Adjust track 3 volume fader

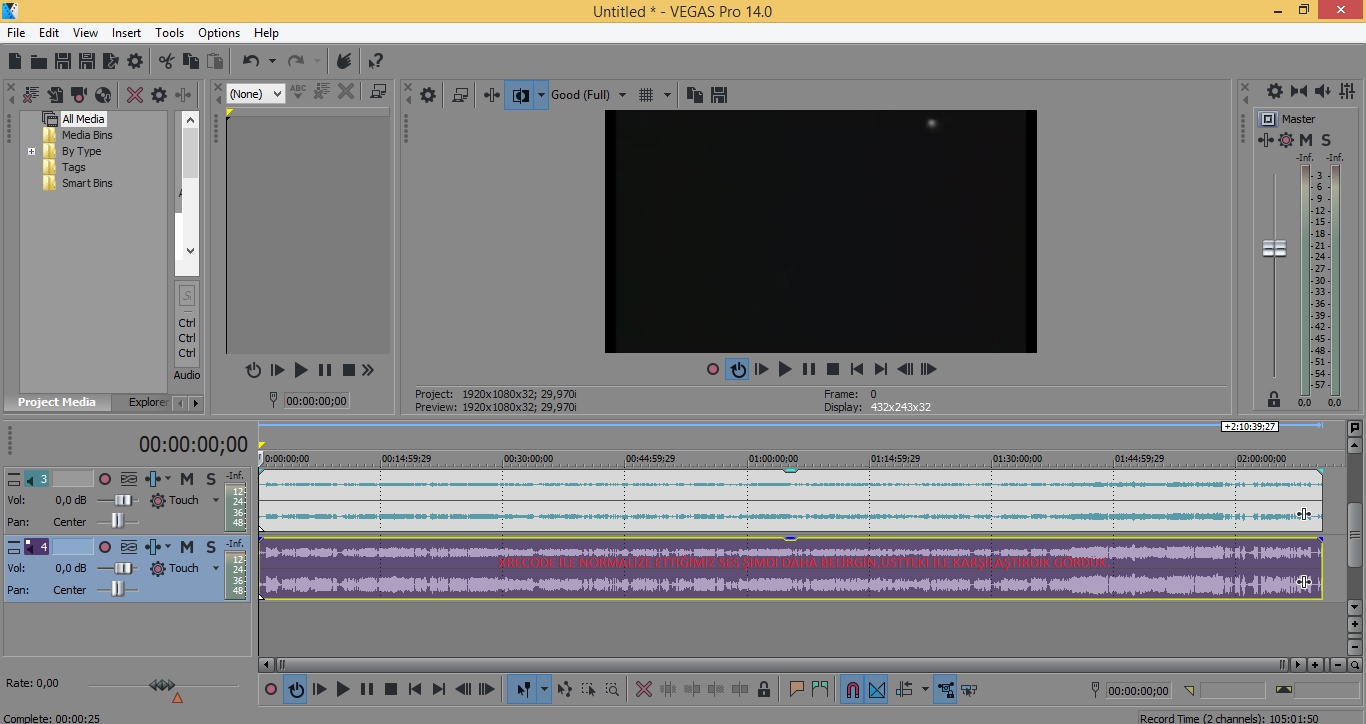pos(124,500)
